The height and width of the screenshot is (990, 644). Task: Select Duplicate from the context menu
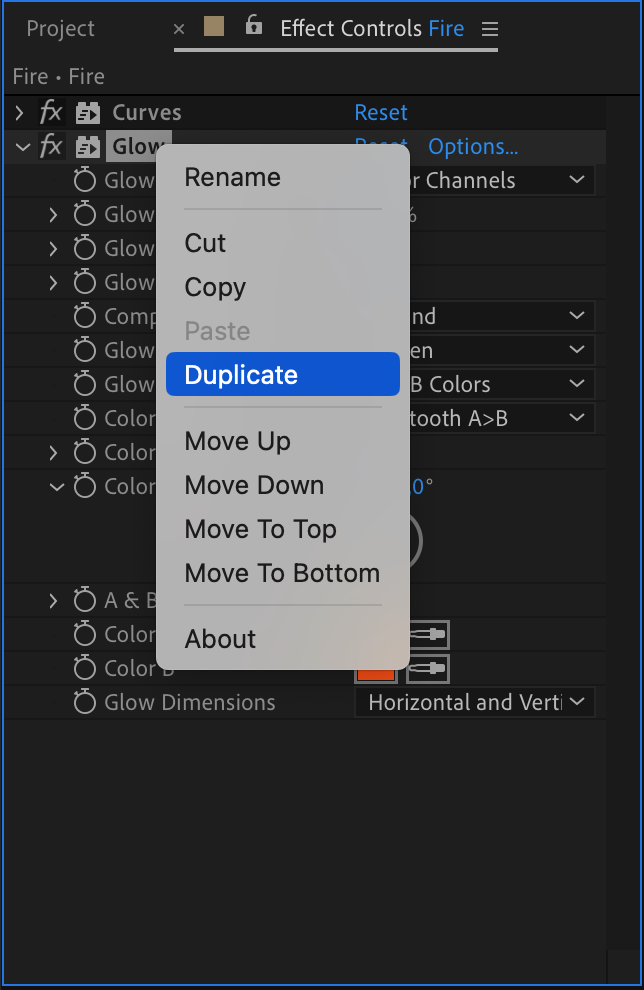pos(283,374)
